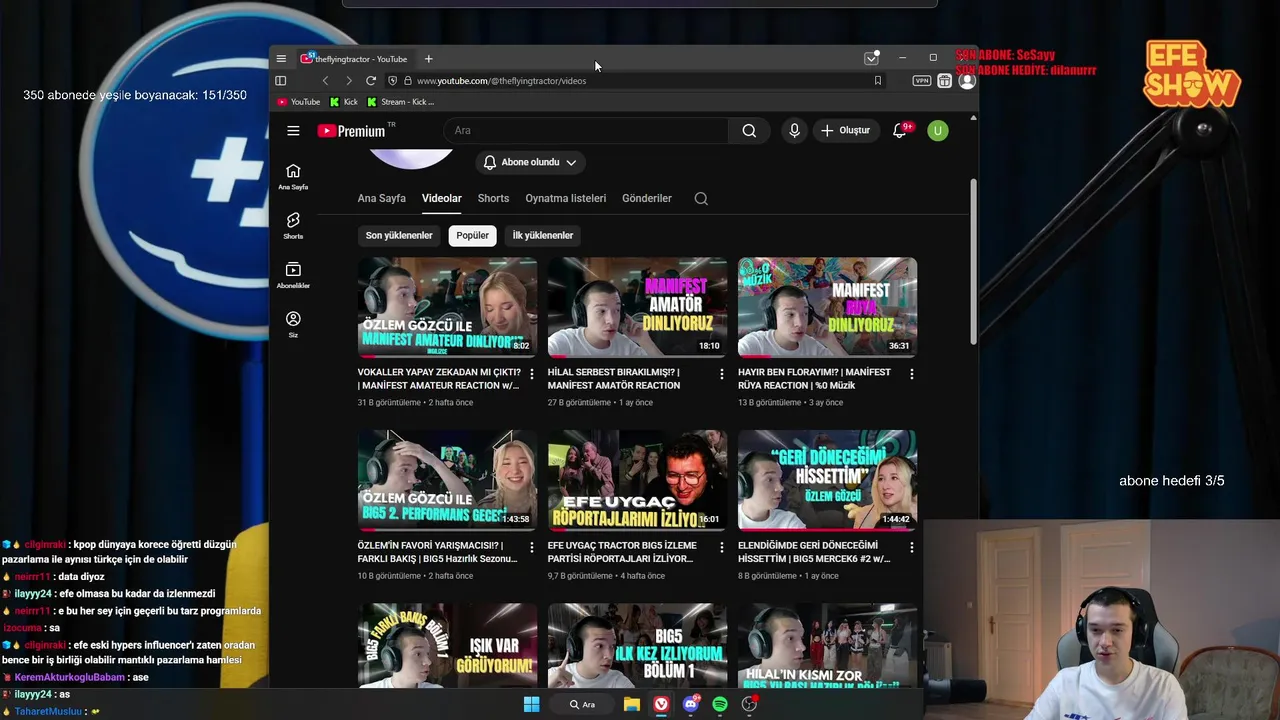Open the Siz profile icon in sidebar
This screenshot has width=1280, height=720.
[x=293, y=324]
